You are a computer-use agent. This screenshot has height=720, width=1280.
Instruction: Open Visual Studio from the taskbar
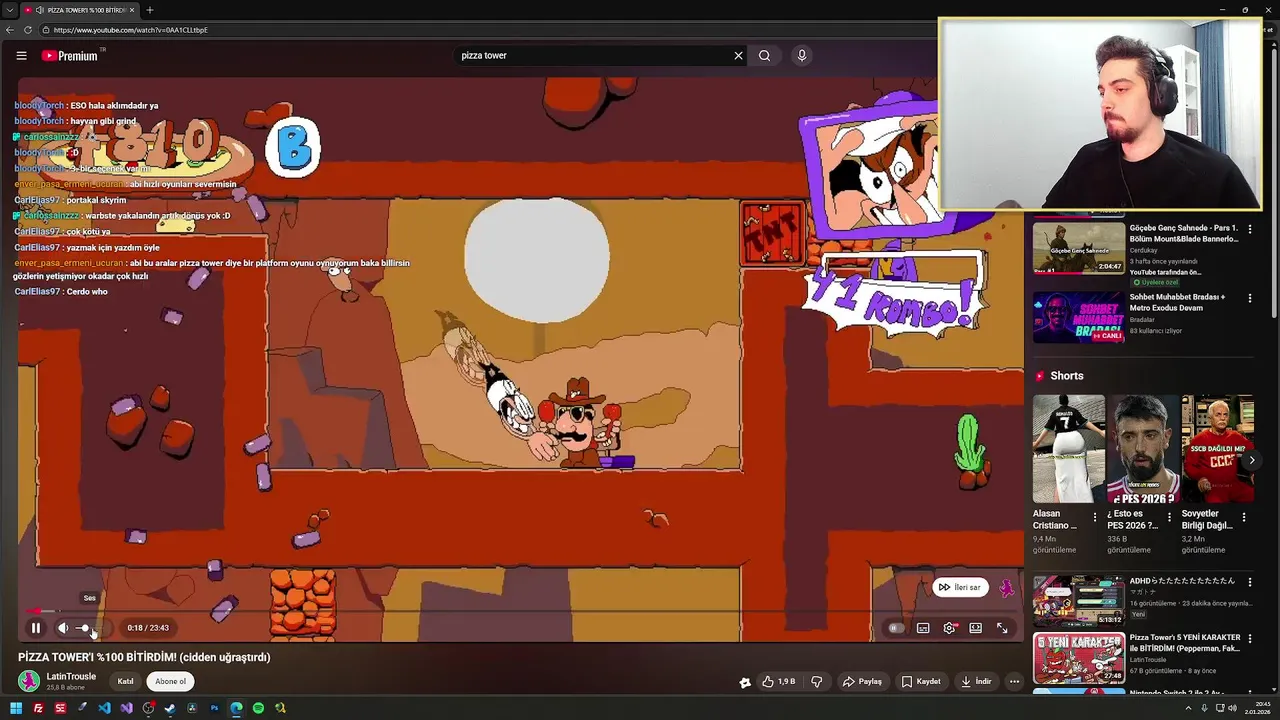pos(126,708)
